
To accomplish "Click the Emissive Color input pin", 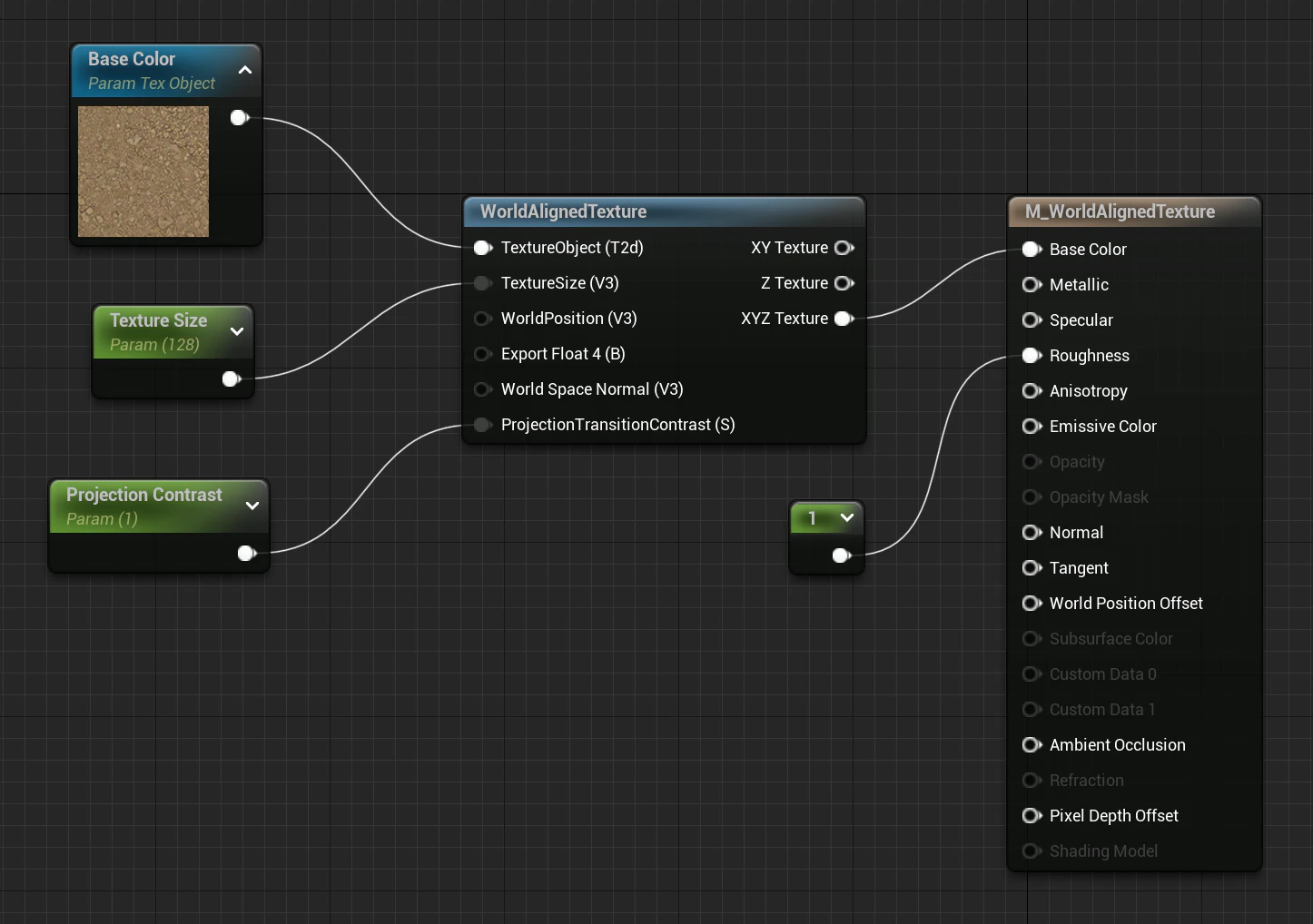I will point(1032,427).
